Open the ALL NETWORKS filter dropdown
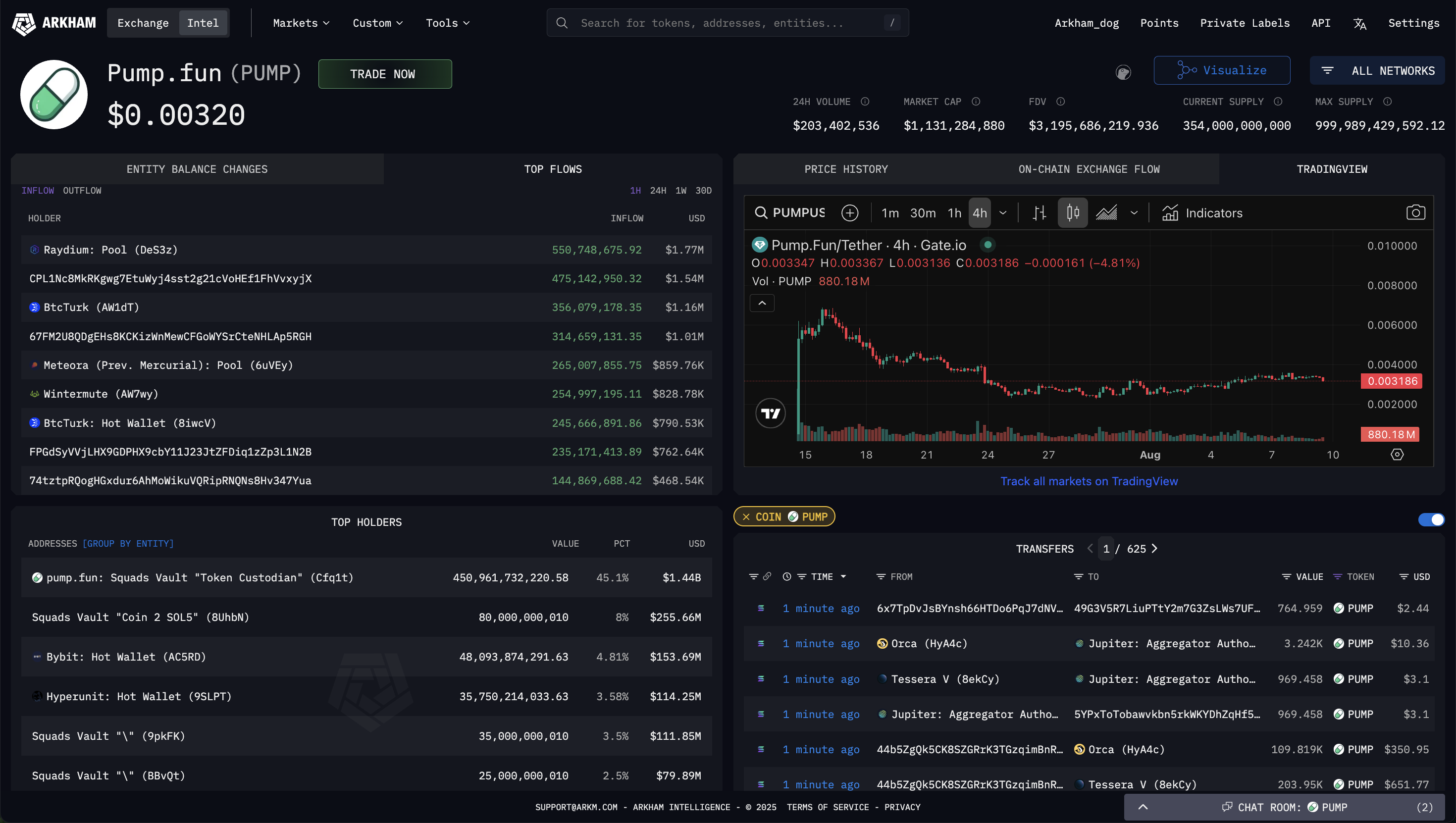 click(x=1377, y=71)
